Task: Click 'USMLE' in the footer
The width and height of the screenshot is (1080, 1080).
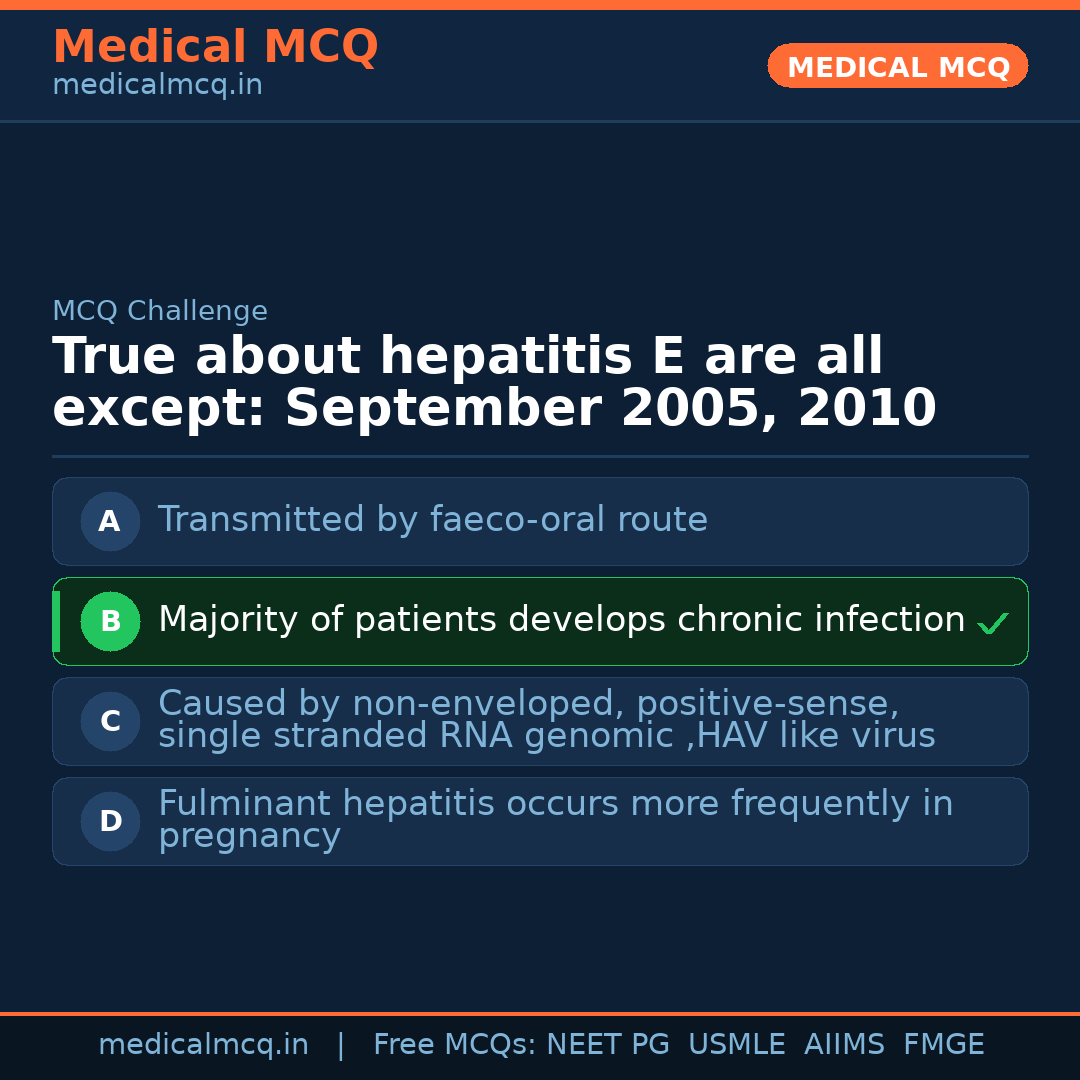Action: coord(736,1045)
